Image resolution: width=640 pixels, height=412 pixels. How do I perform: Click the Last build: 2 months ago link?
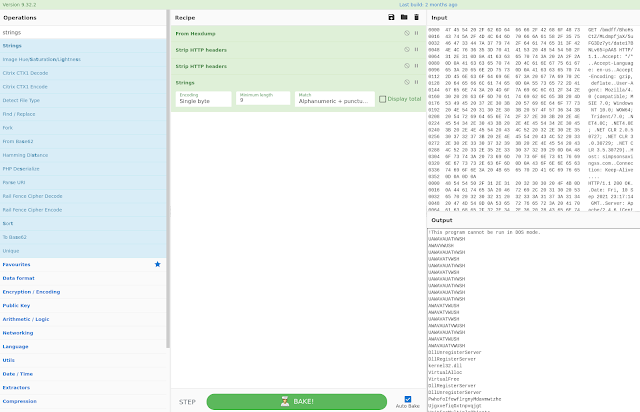point(428,4)
